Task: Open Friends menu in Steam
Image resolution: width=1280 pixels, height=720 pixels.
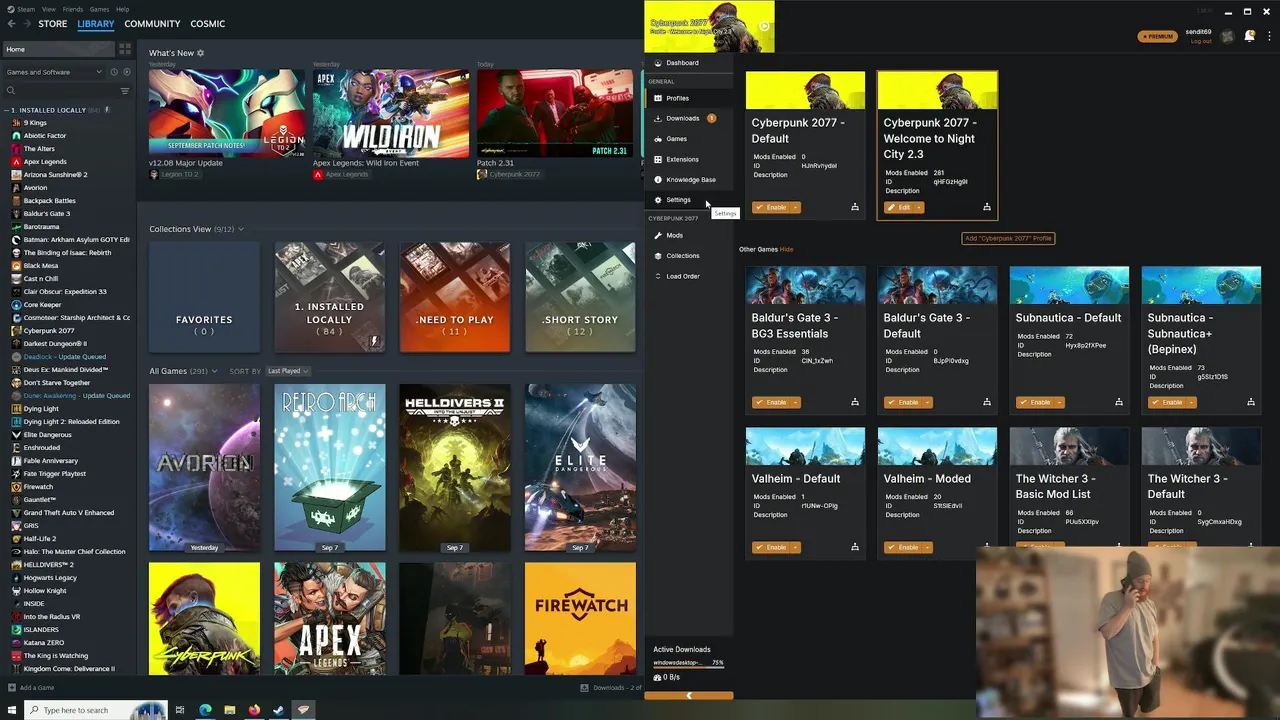Action: tap(73, 9)
